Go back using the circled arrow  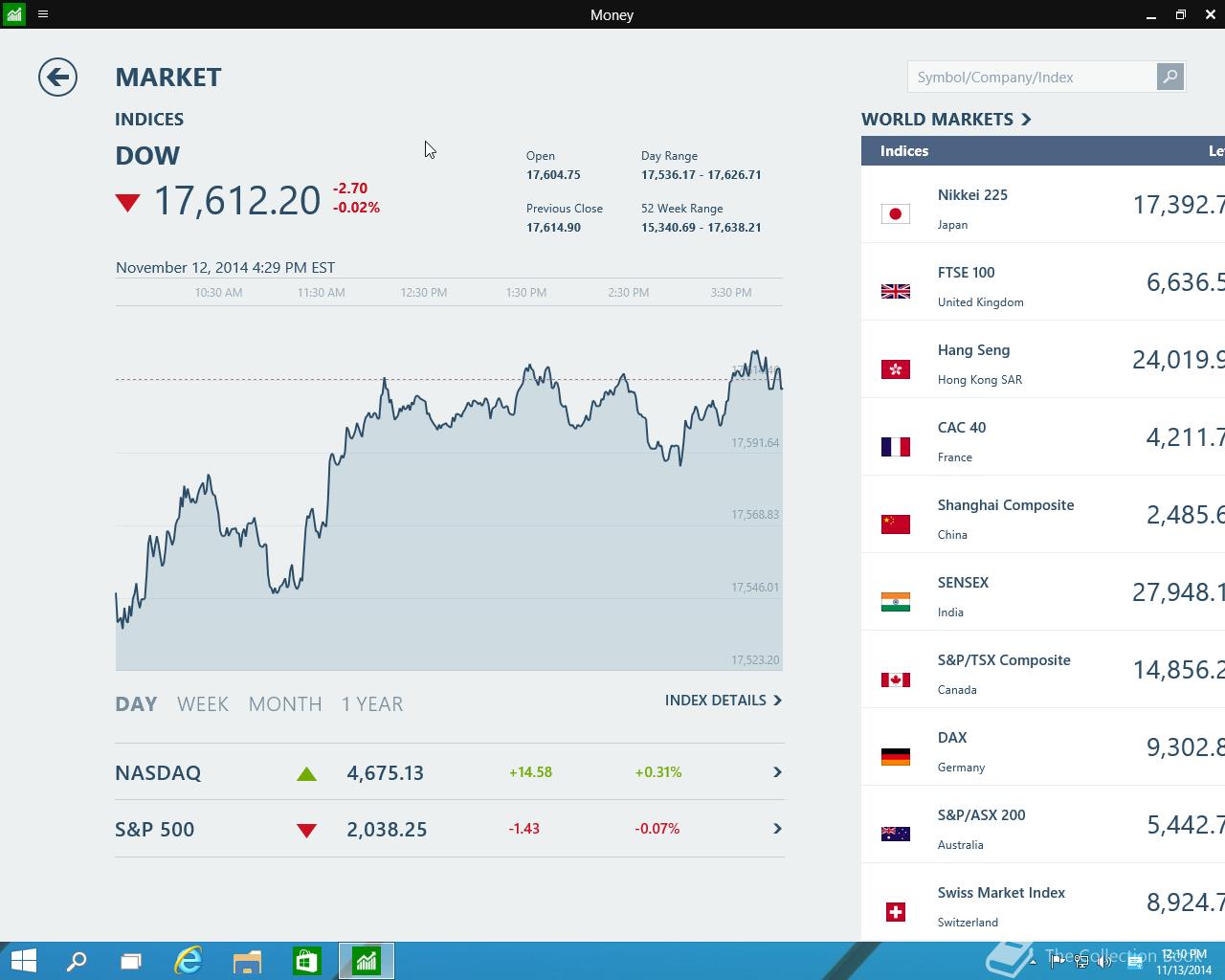coord(57,78)
